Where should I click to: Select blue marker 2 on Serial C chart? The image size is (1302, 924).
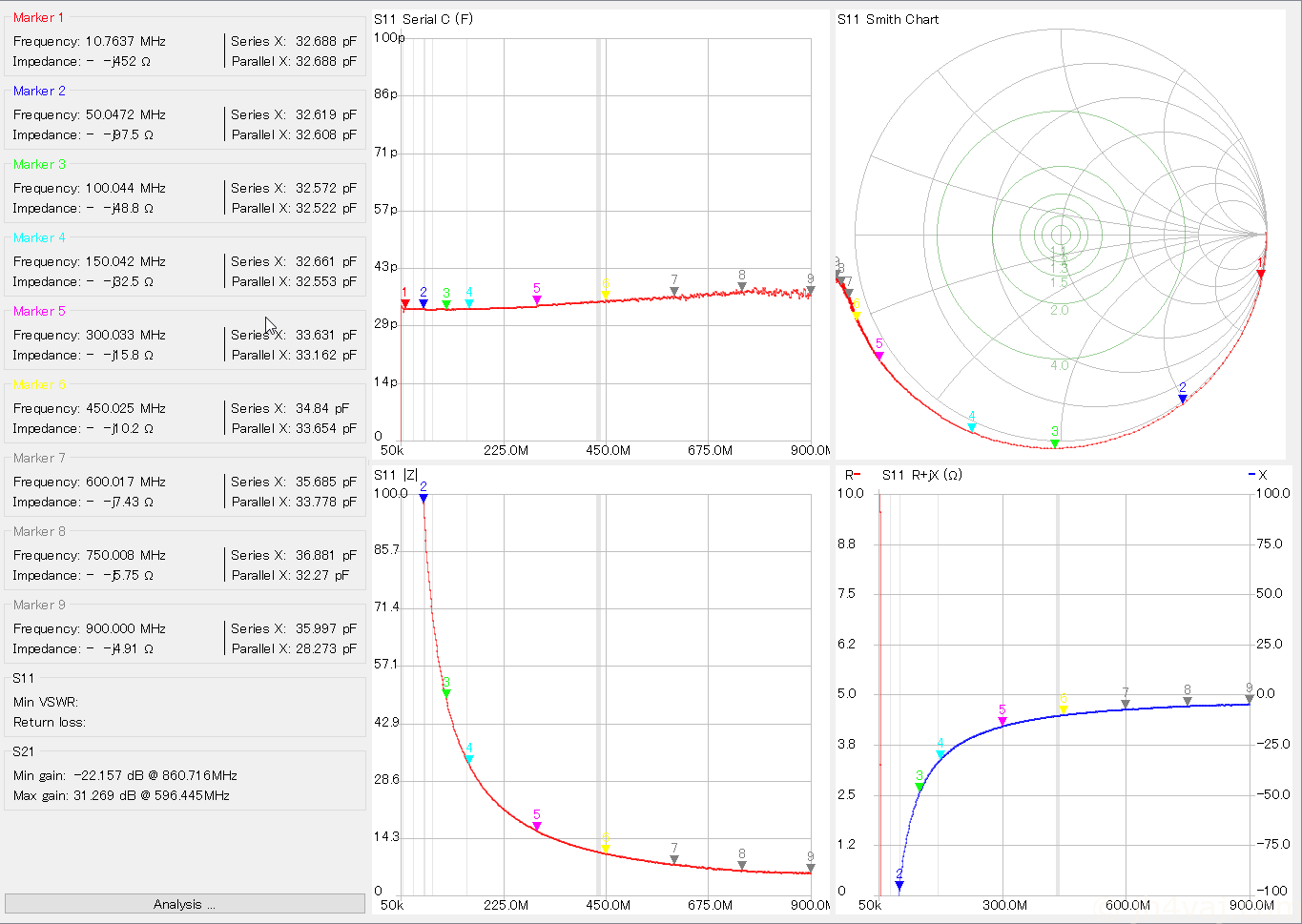click(424, 304)
